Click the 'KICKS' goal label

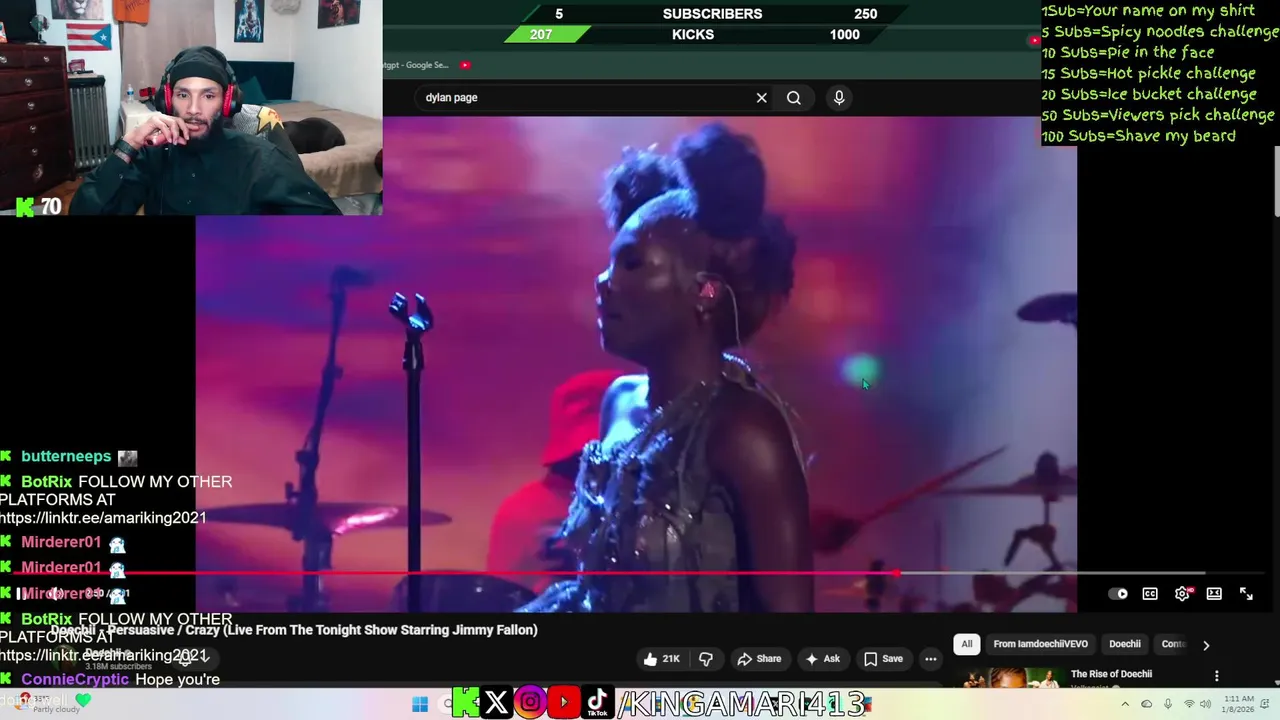coord(693,35)
